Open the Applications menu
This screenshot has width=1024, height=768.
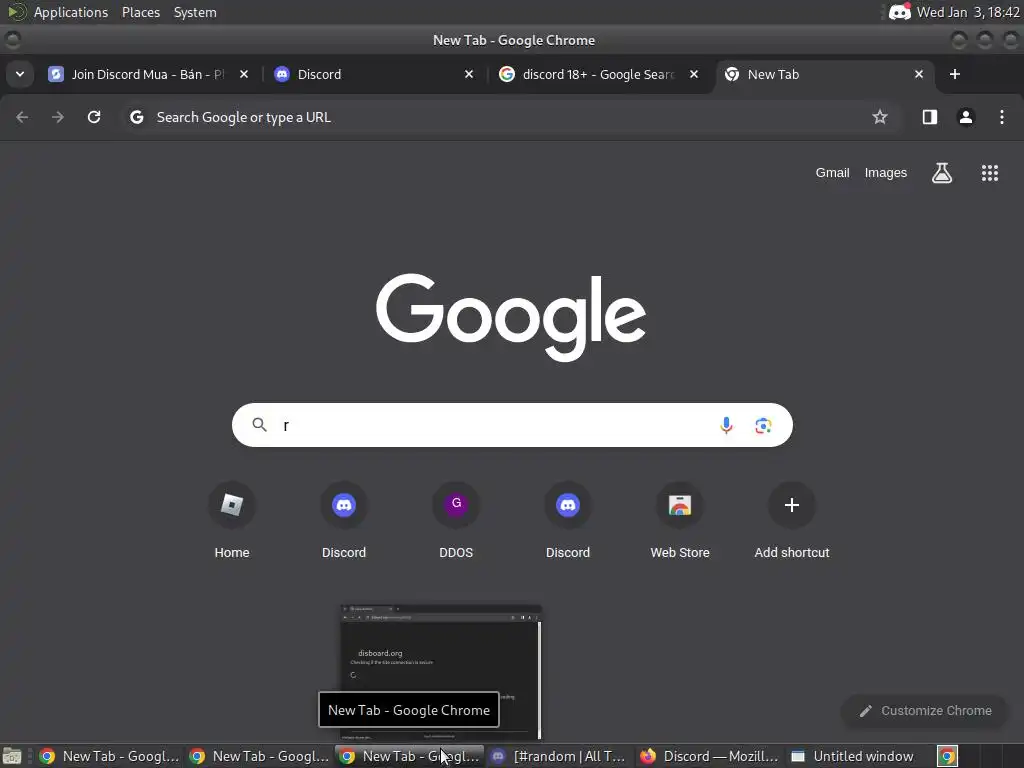pyautogui.click(x=71, y=12)
